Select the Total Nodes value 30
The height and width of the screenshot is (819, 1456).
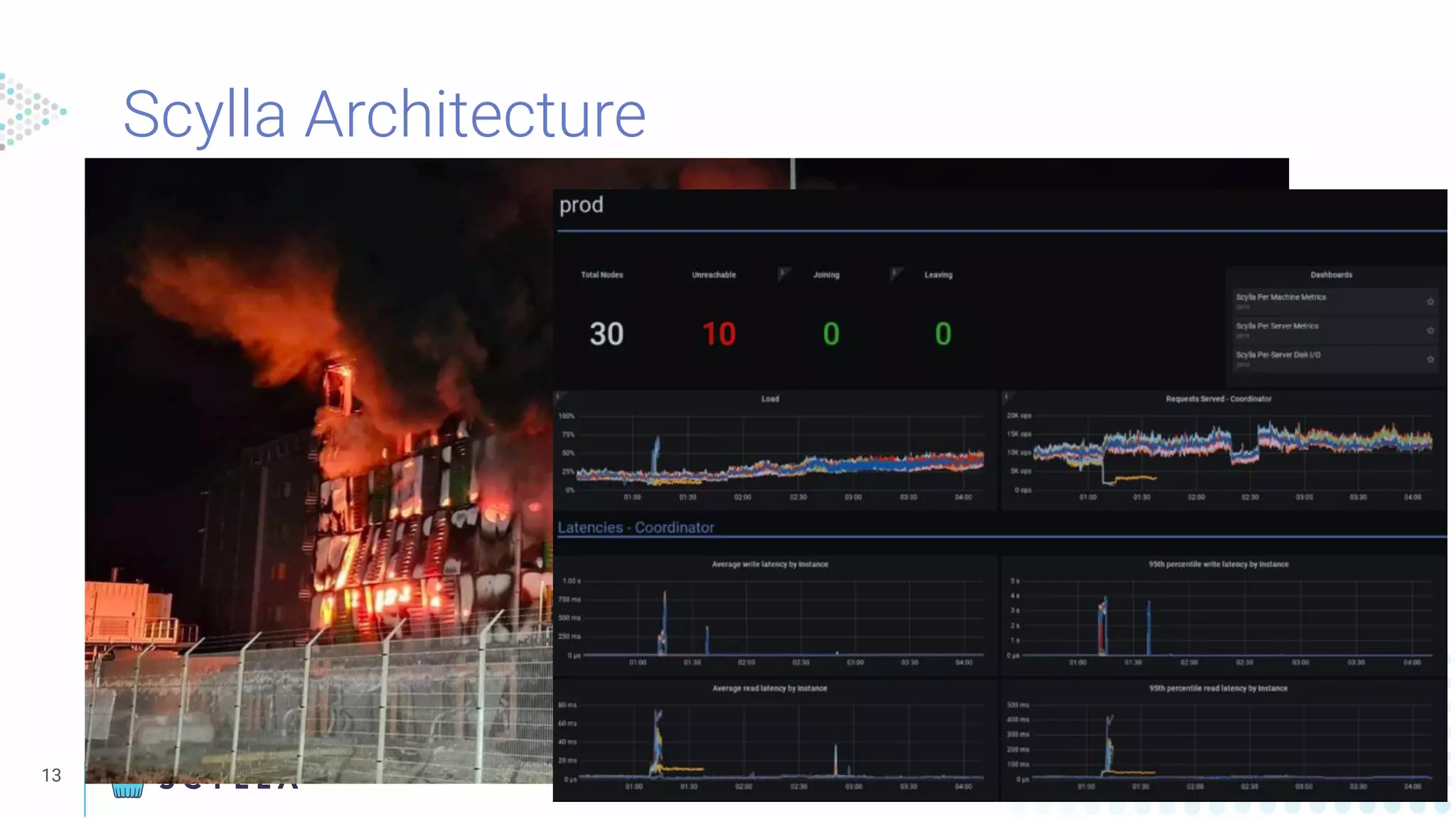(x=606, y=334)
